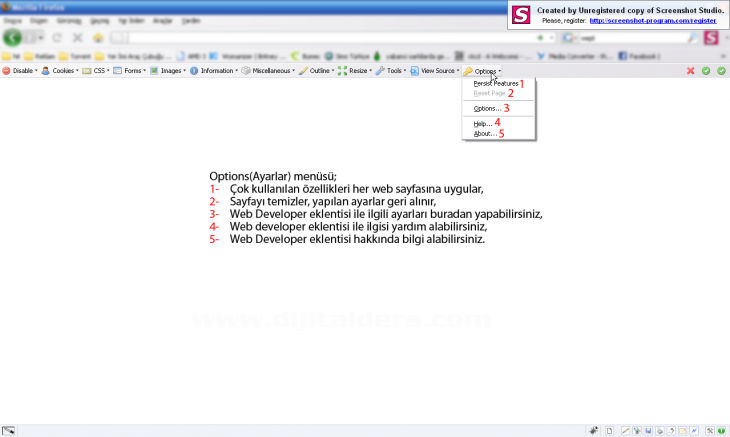The height and width of the screenshot is (437, 730).
Task: Open the Disable menu in Web Developer toolbar
Action: click(22, 71)
